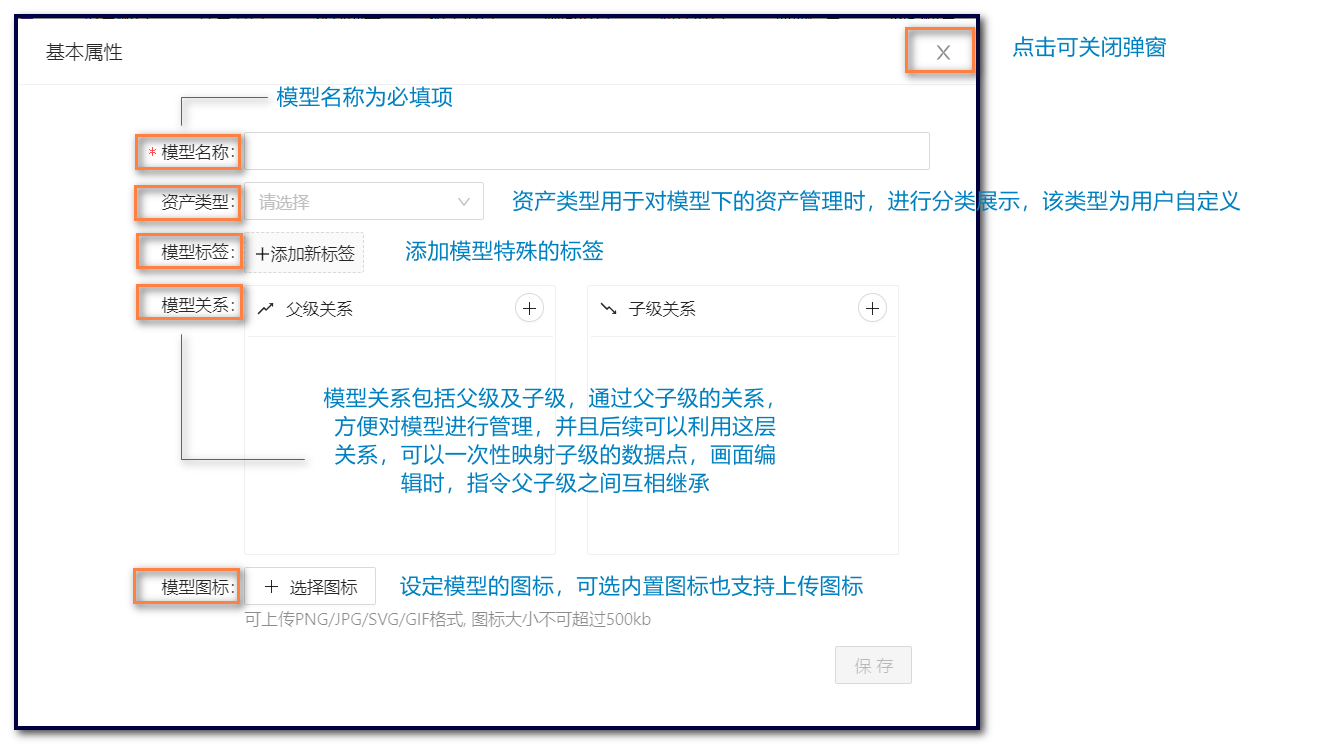1329x744 pixels.
Task: Click the 模型标签 field label
Action: point(190,252)
